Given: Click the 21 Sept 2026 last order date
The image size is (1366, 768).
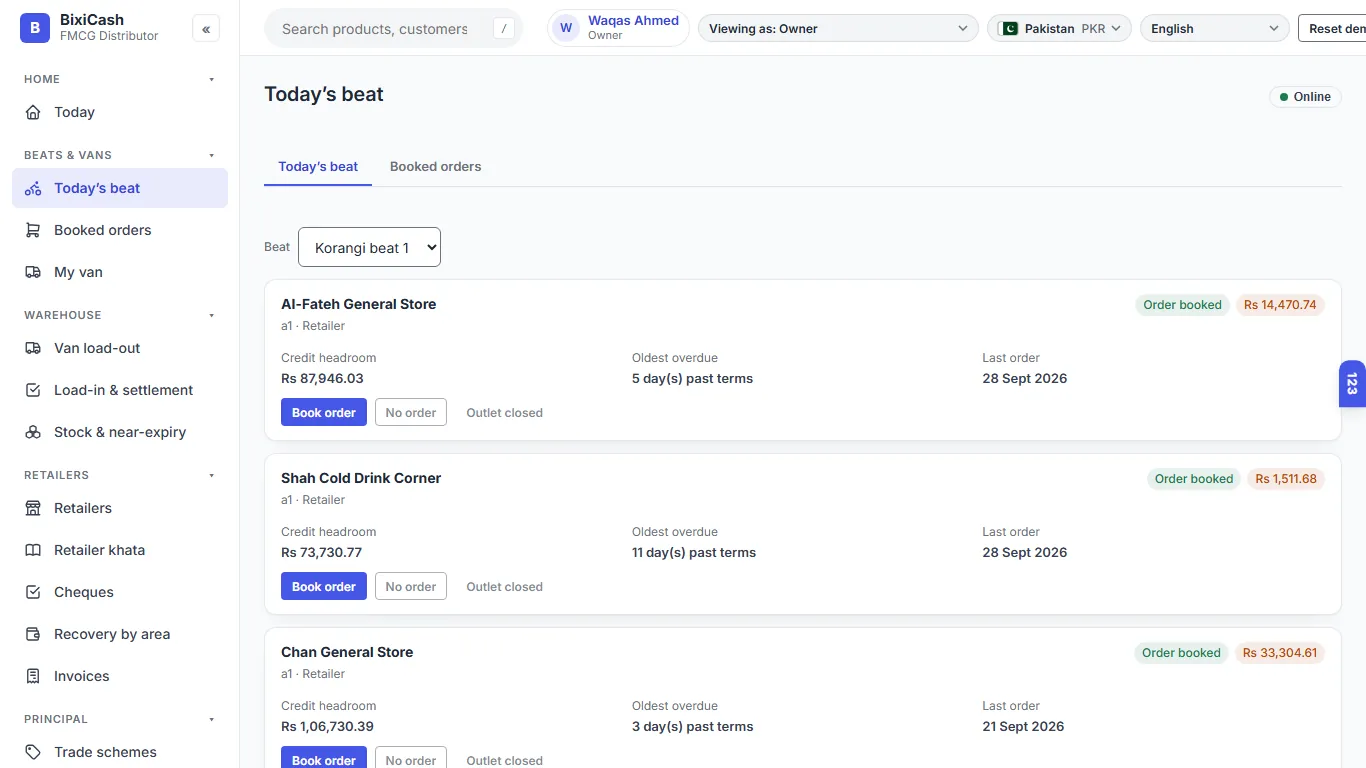Looking at the screenshot, I should coord(1023,727).
